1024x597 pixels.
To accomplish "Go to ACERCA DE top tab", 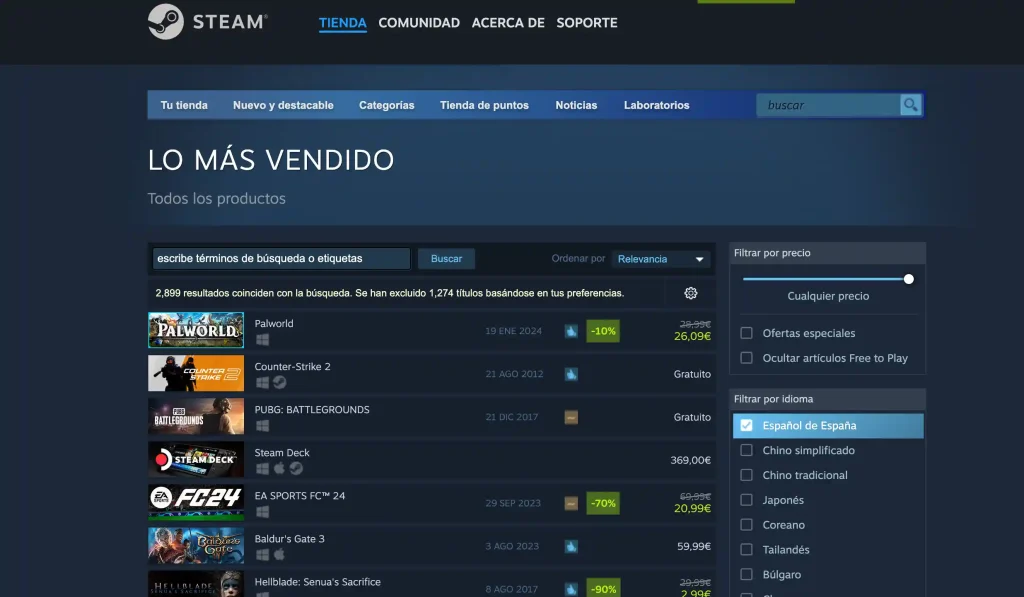I will (508, 23).
